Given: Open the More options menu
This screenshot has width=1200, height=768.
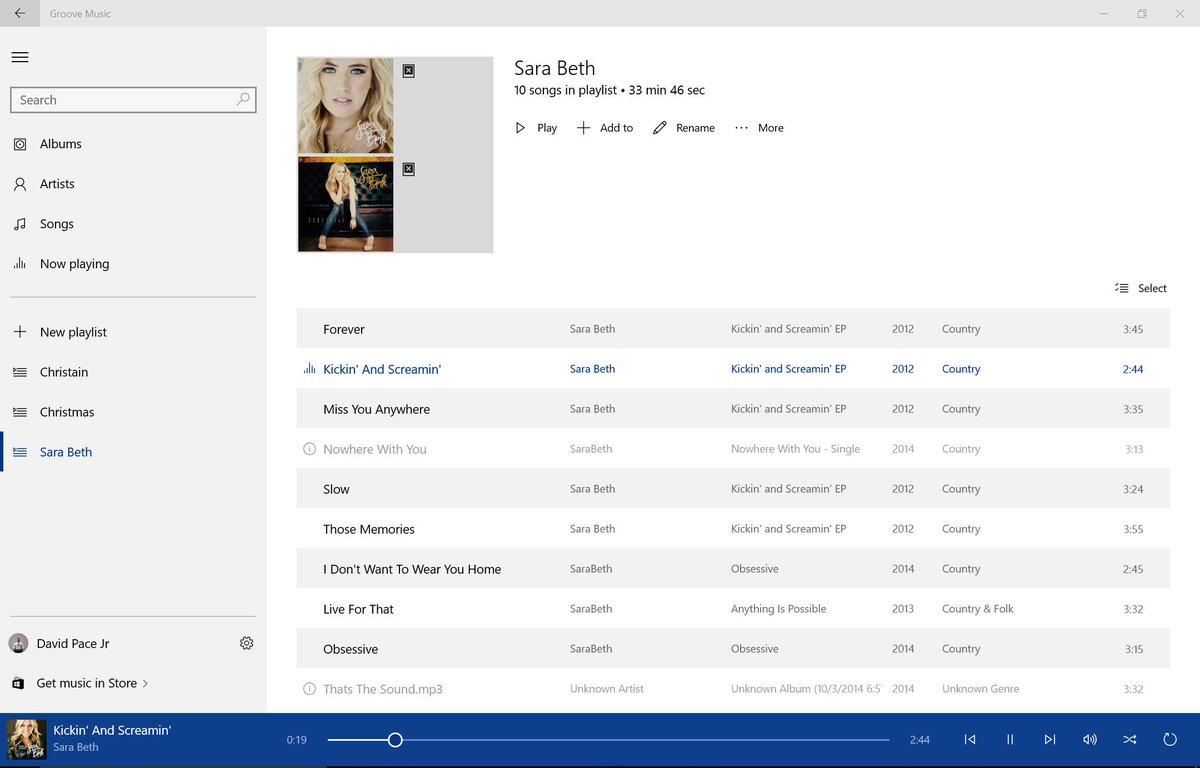Looking at the screenshot, I should click(759, 128).
